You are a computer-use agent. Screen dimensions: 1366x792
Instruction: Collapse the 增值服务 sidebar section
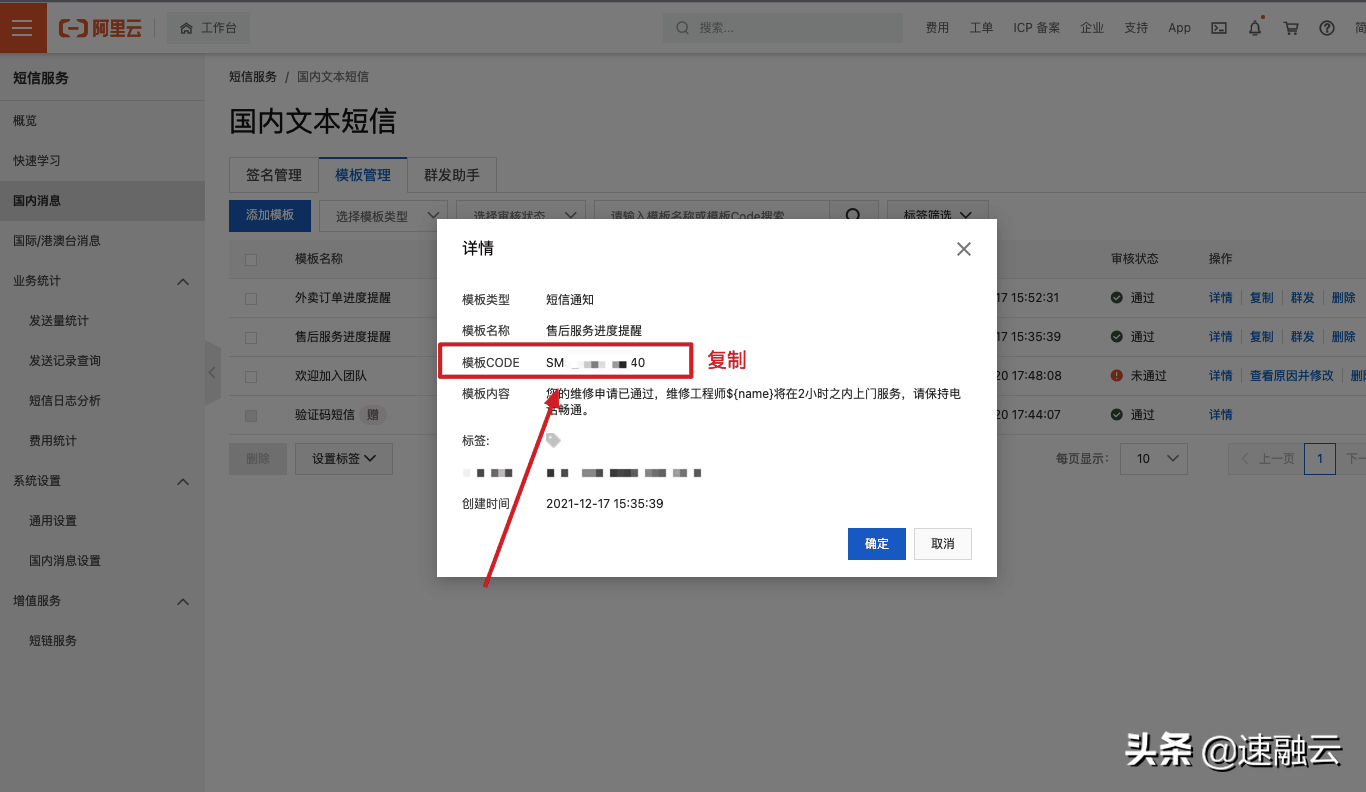point(183,601)
